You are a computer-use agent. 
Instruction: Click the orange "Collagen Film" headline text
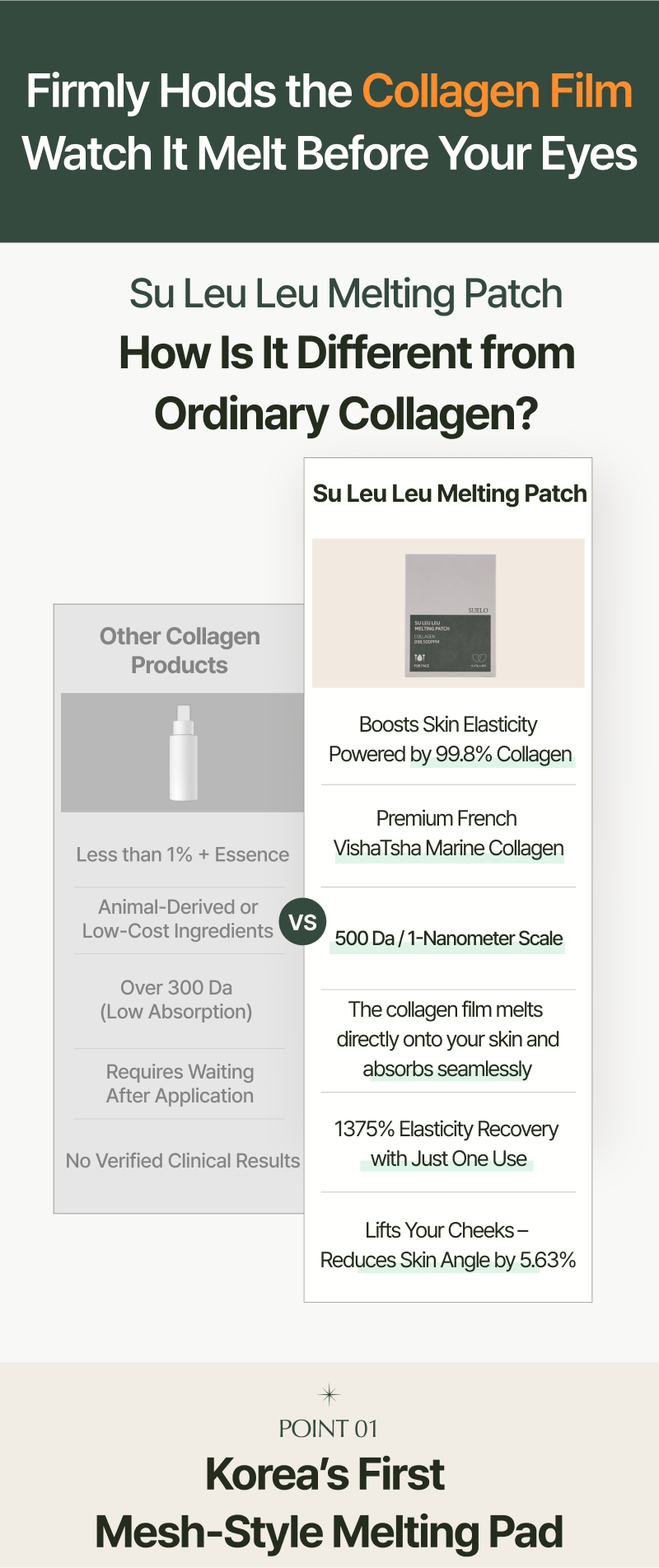point(497,91)
